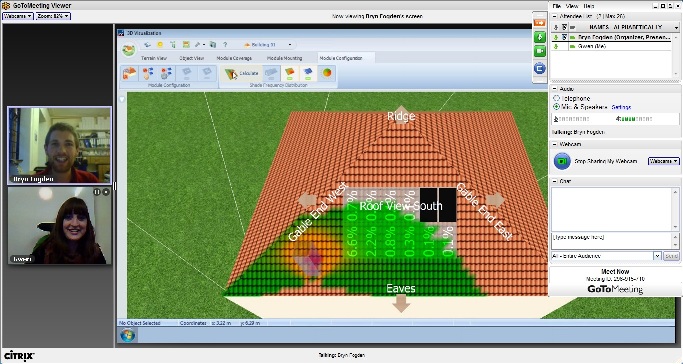This screenshot has width=683, height=364.
Task: Click the question mark help icon
Action: pos(225,45)
